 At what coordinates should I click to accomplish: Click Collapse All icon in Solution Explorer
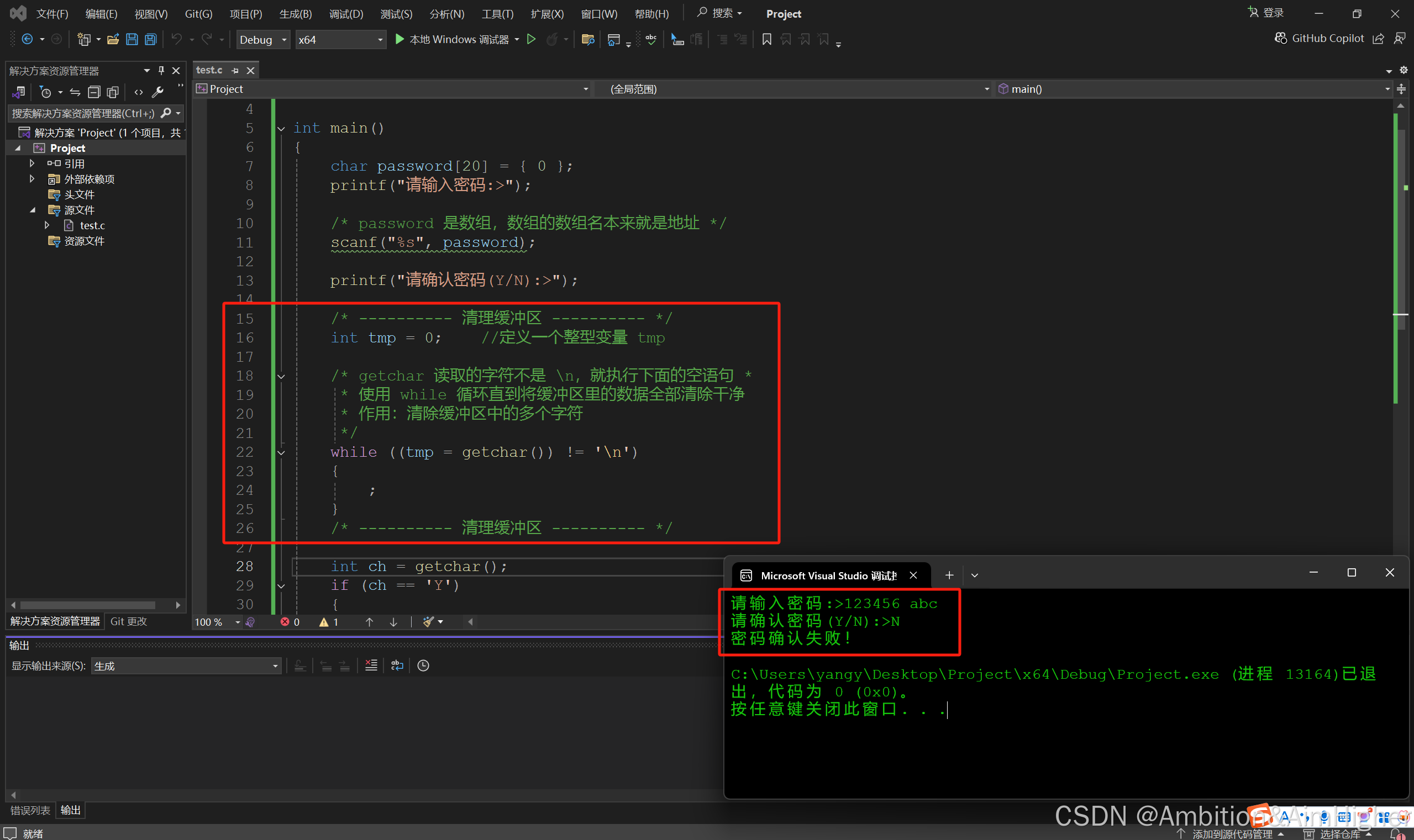click(x=94, y=92)
